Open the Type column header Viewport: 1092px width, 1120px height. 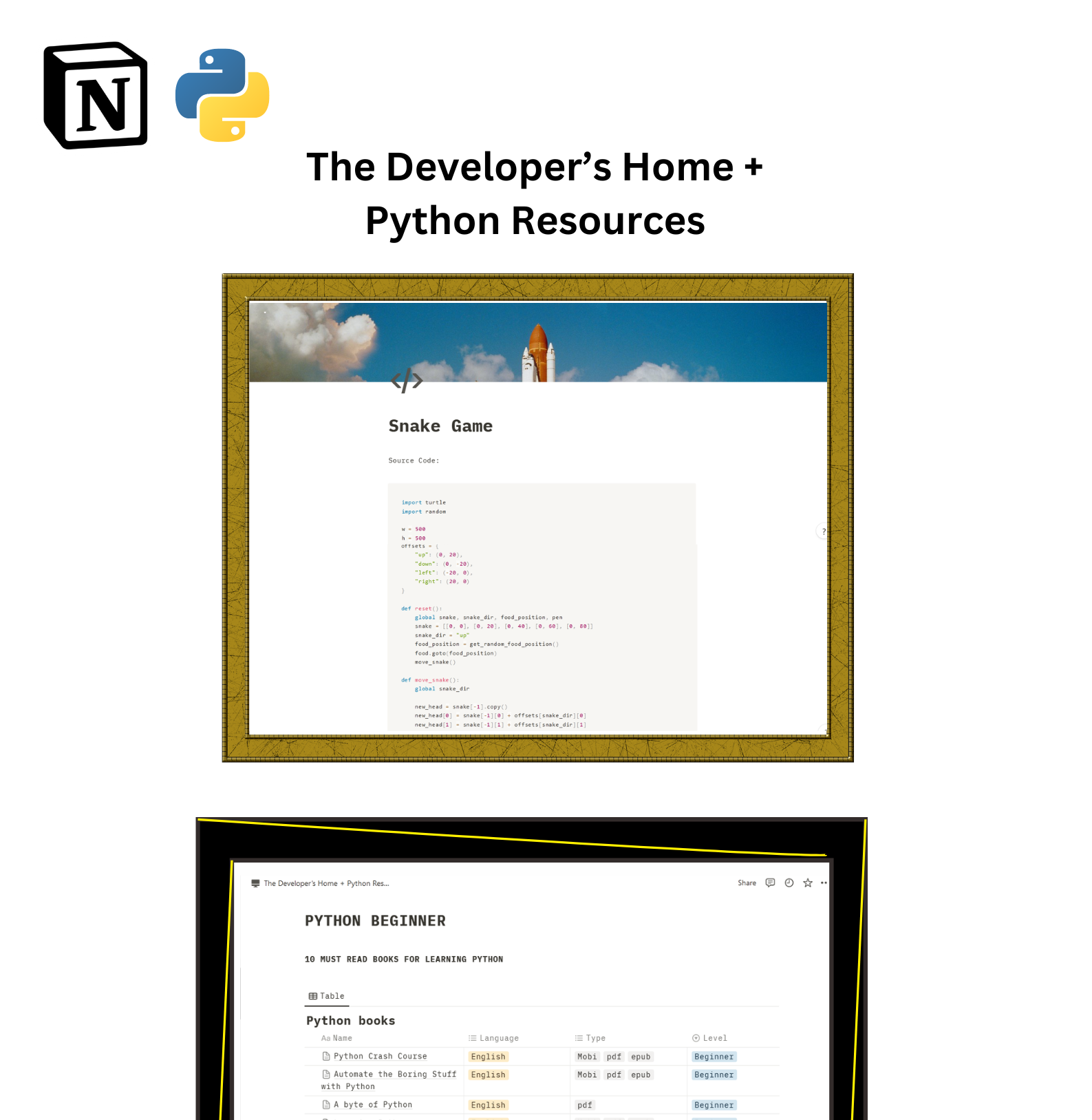tap(590, 1038)
